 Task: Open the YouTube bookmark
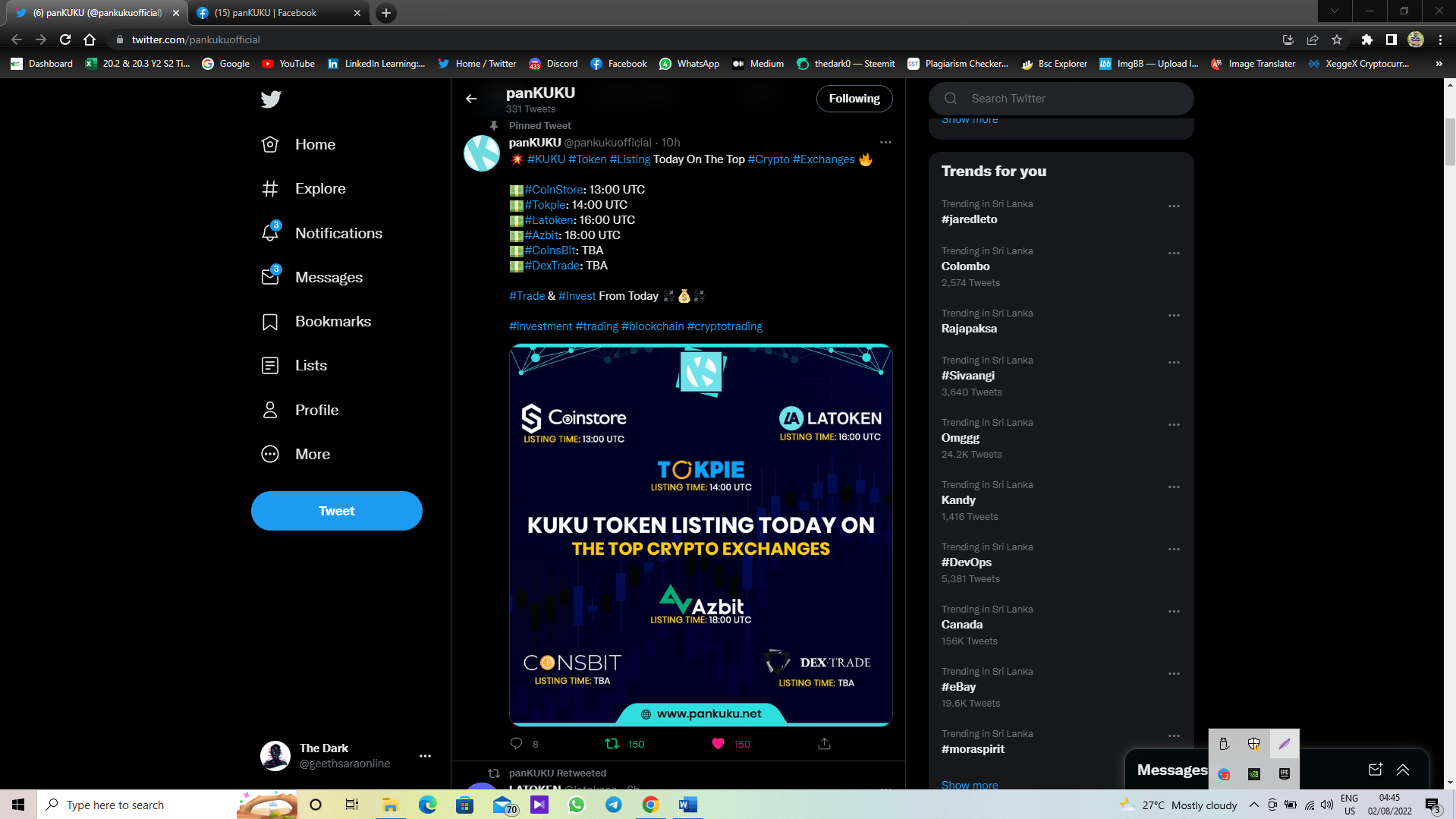pyautogui.click(x=288, y=64)
